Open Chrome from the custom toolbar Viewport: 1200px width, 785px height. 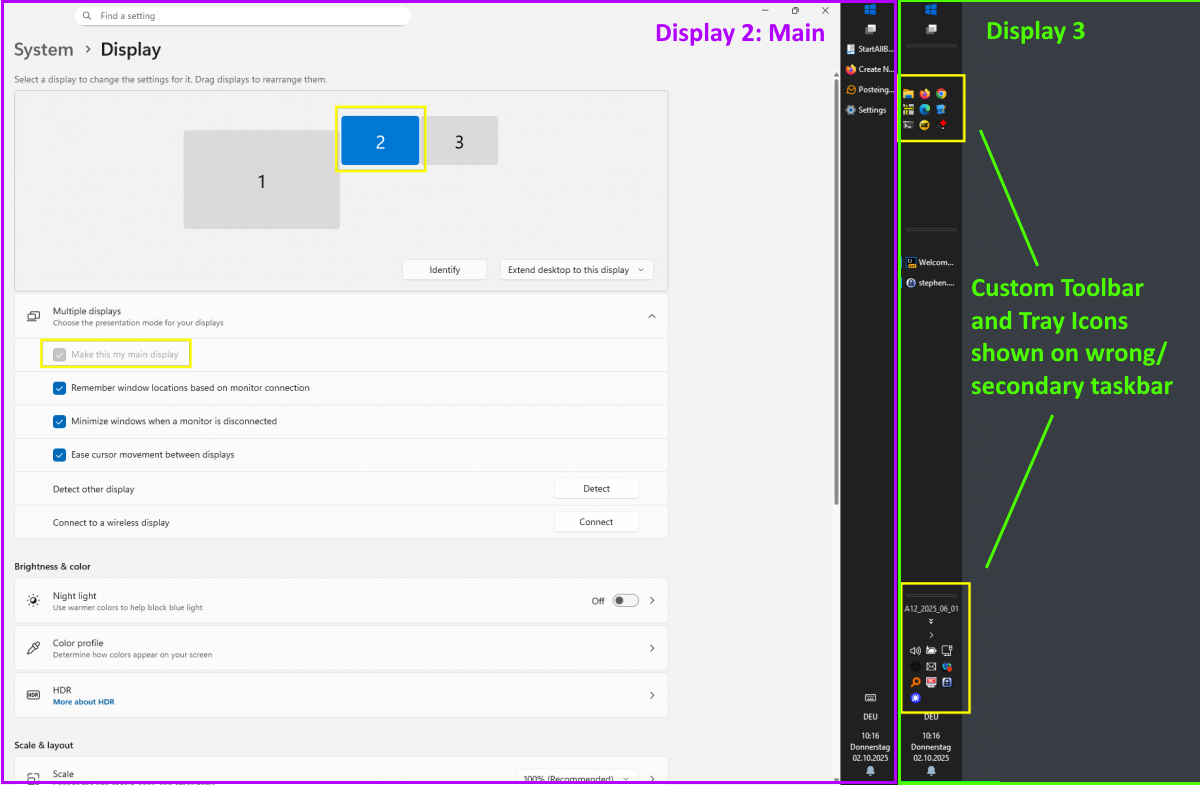941,94
